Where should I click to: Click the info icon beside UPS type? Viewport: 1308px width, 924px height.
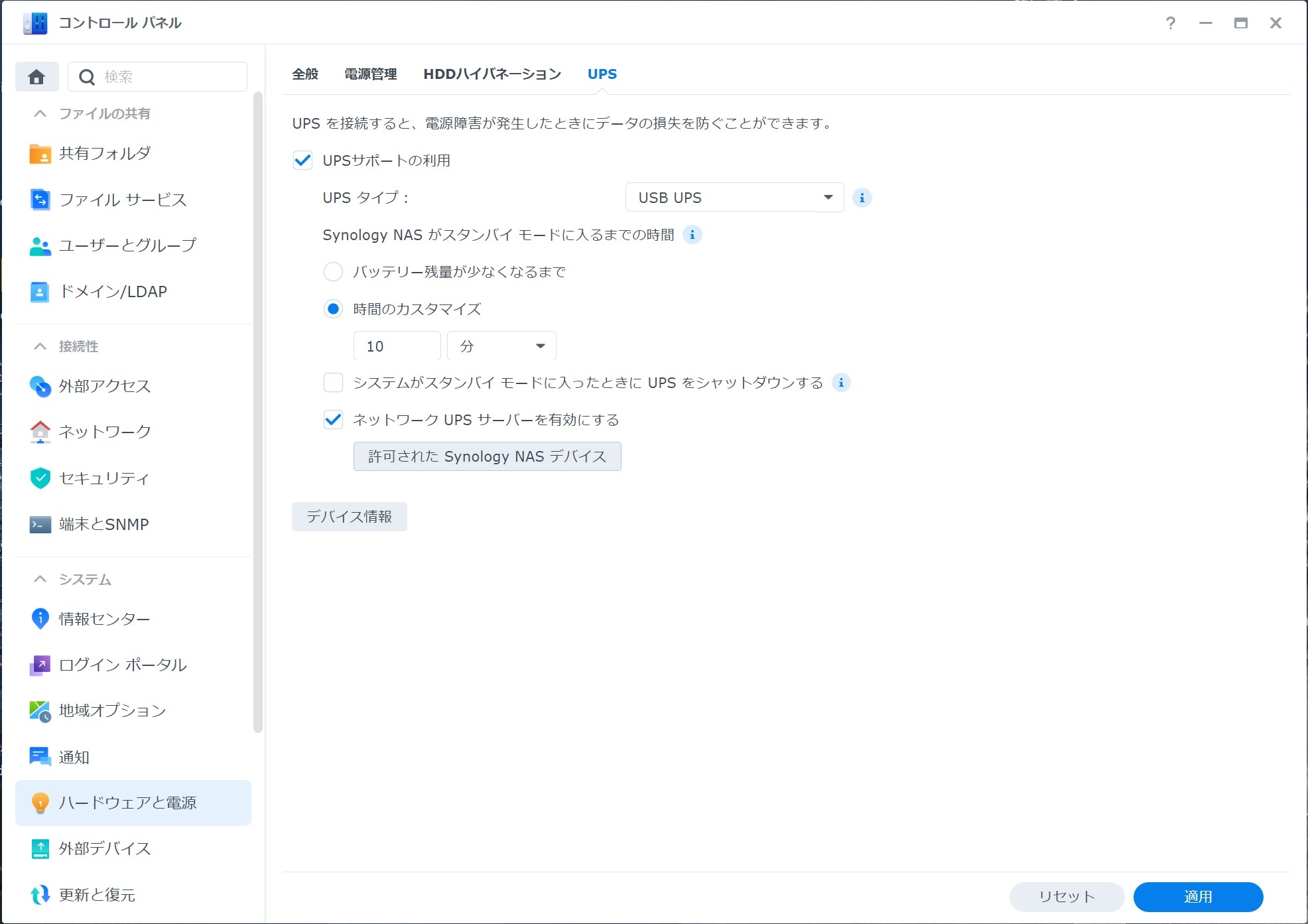[862, 198]
